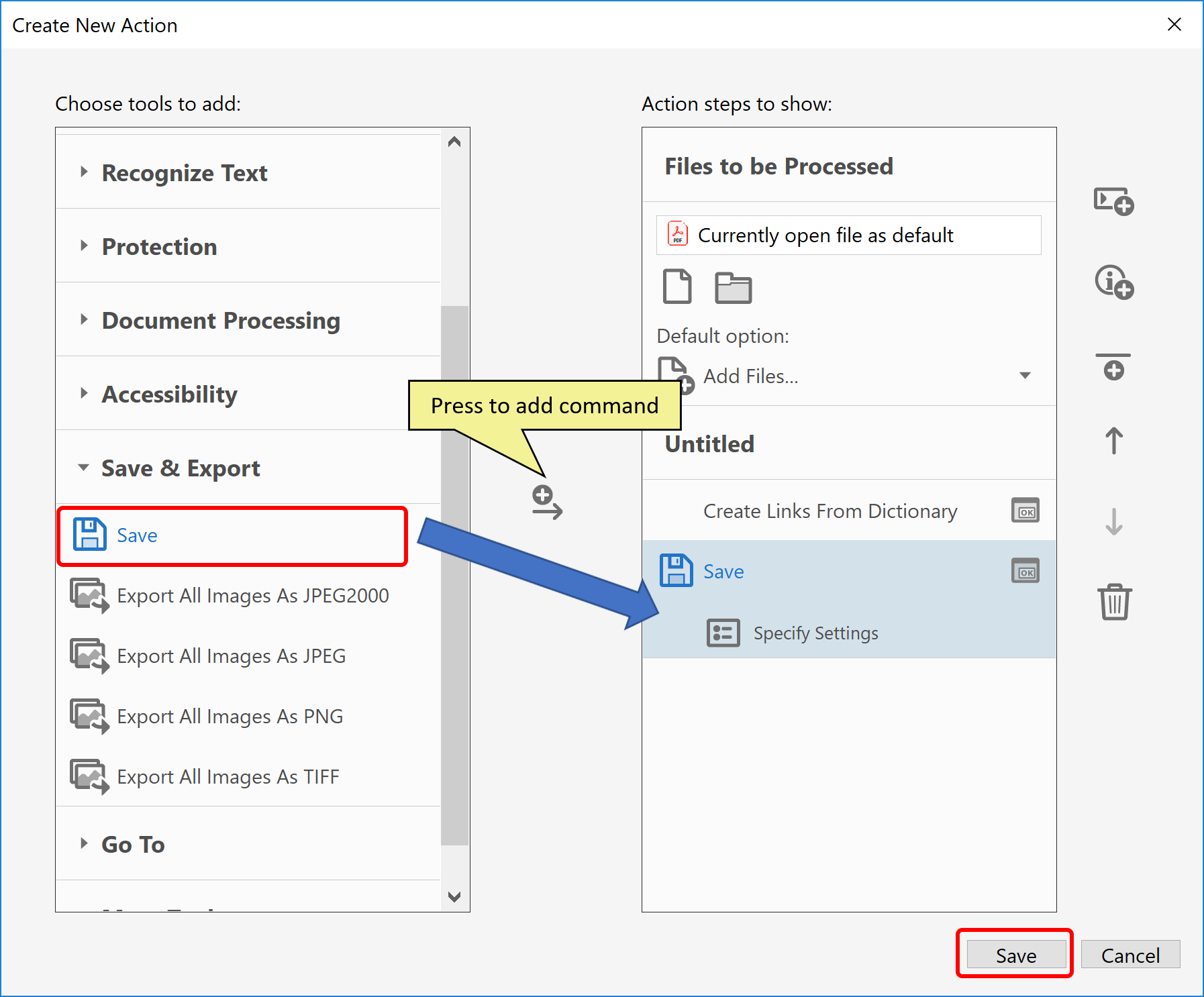
Task: Click the Add Instruction Step icon
Action: tap(1113, 282)
